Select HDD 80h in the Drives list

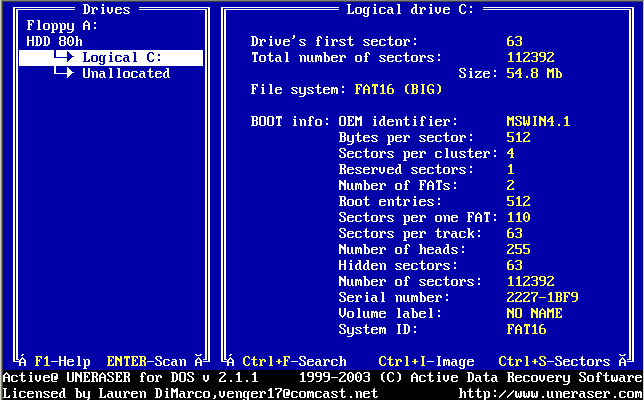point(54,41)
